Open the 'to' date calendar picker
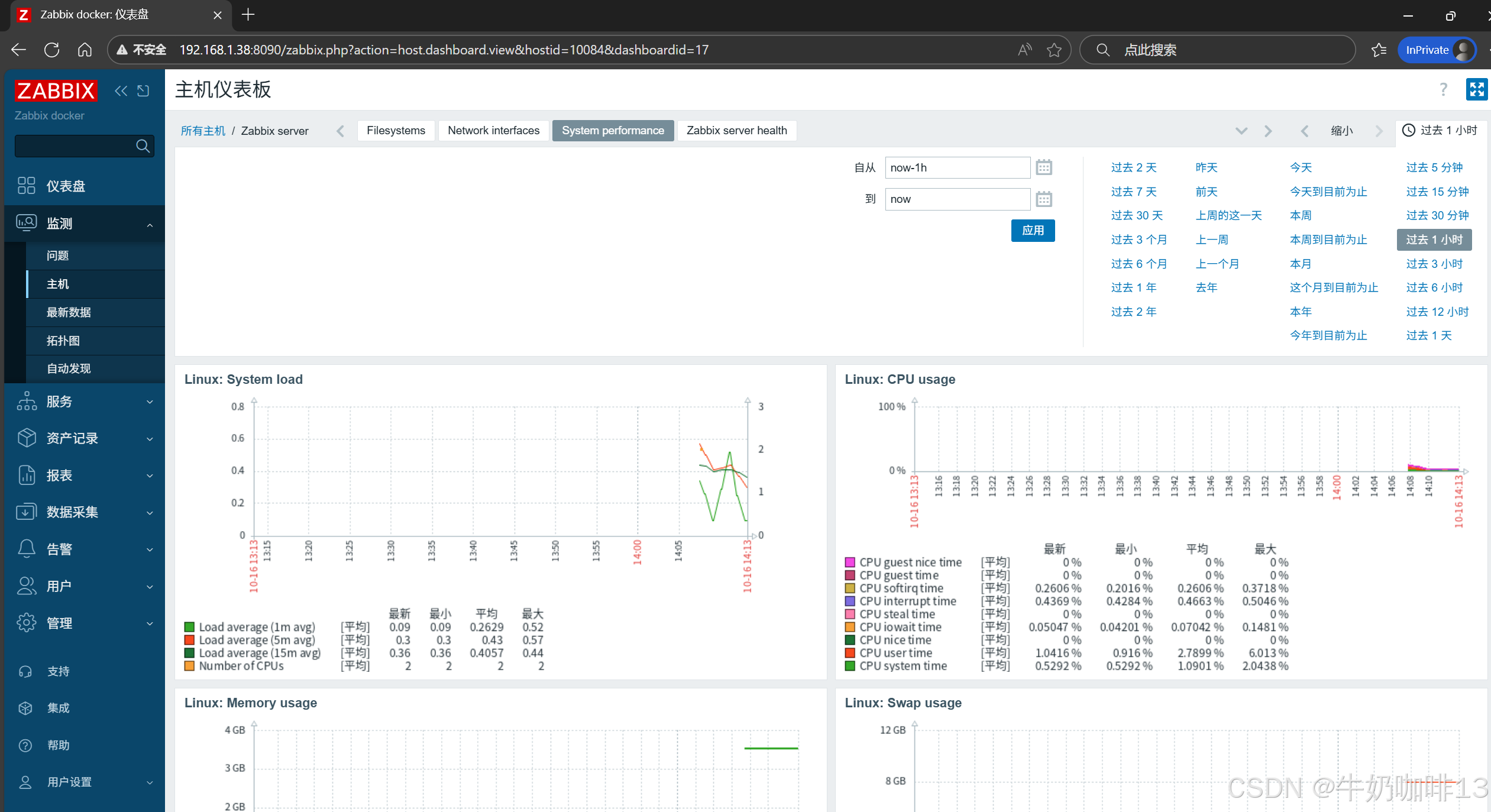Screen dimensions: 1491x812 click(1044, 199)
